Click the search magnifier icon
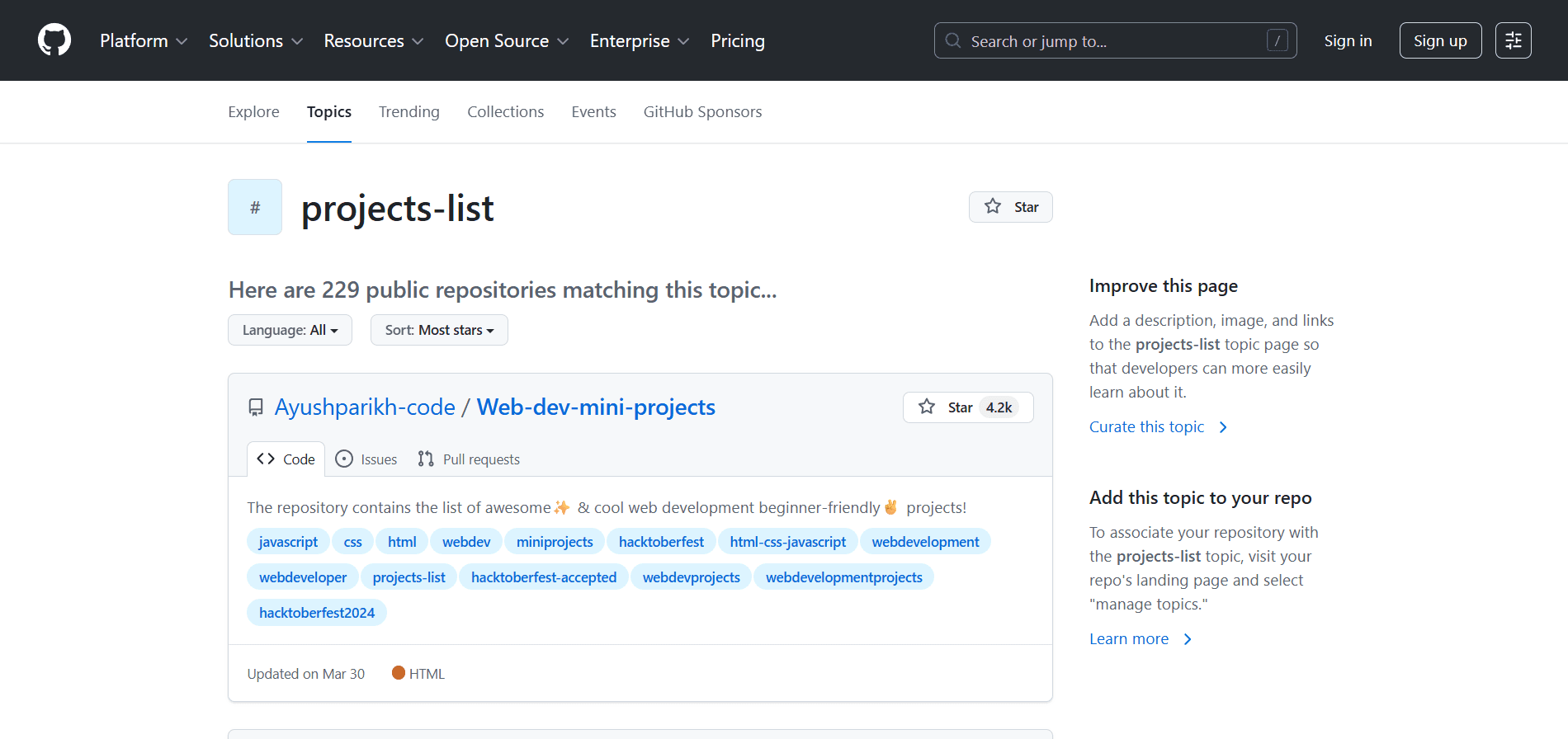The height and width of the screenshot is (739, 1568). pyautogui.click(x=953, y=40)
